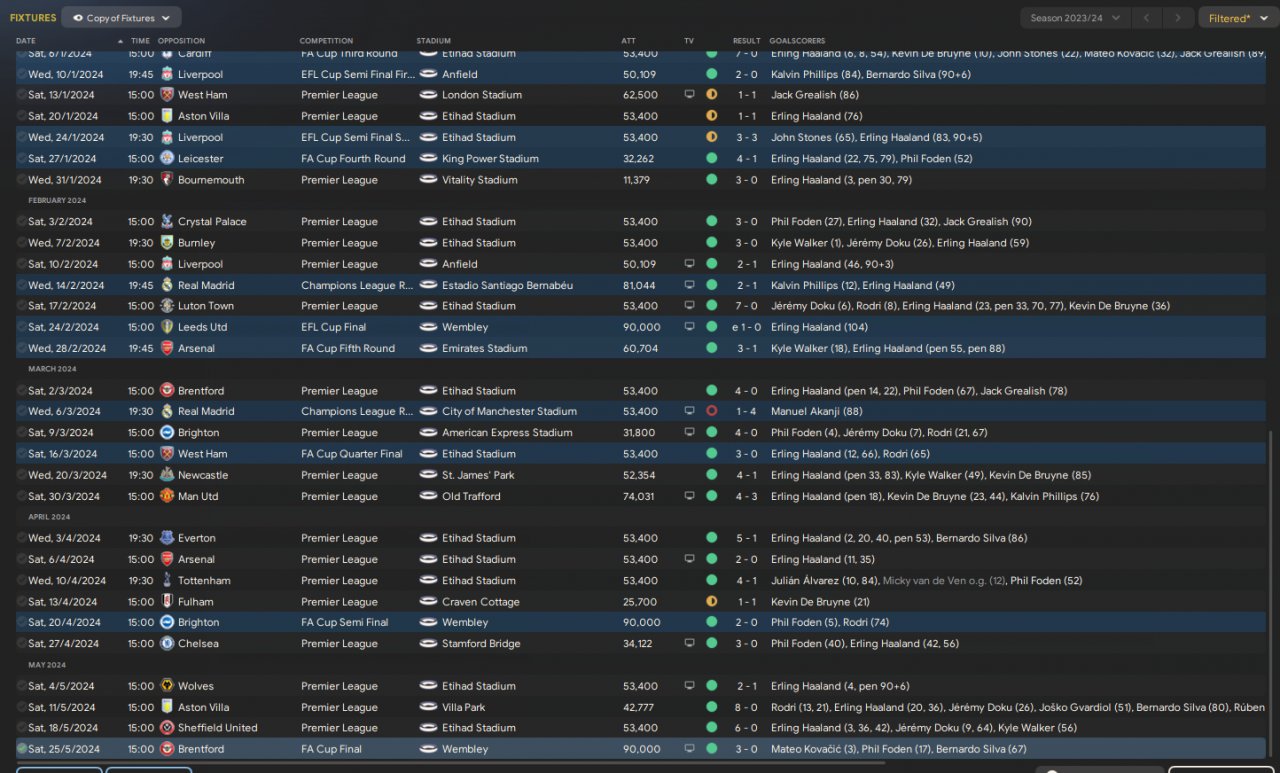
Task: Go to the next season with right arrow
Action: click(1179, 18)
